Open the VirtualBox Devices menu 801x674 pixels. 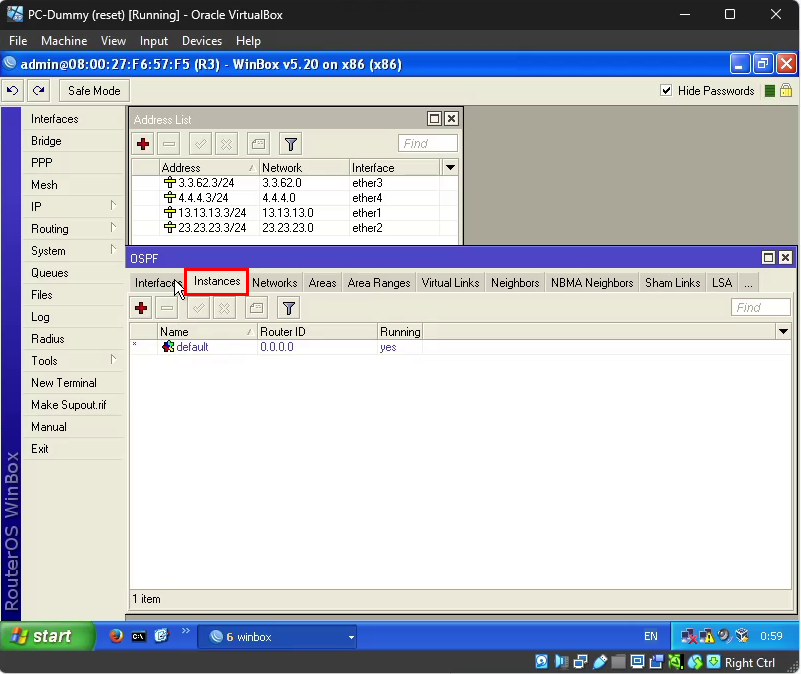(x=202, y=41)
